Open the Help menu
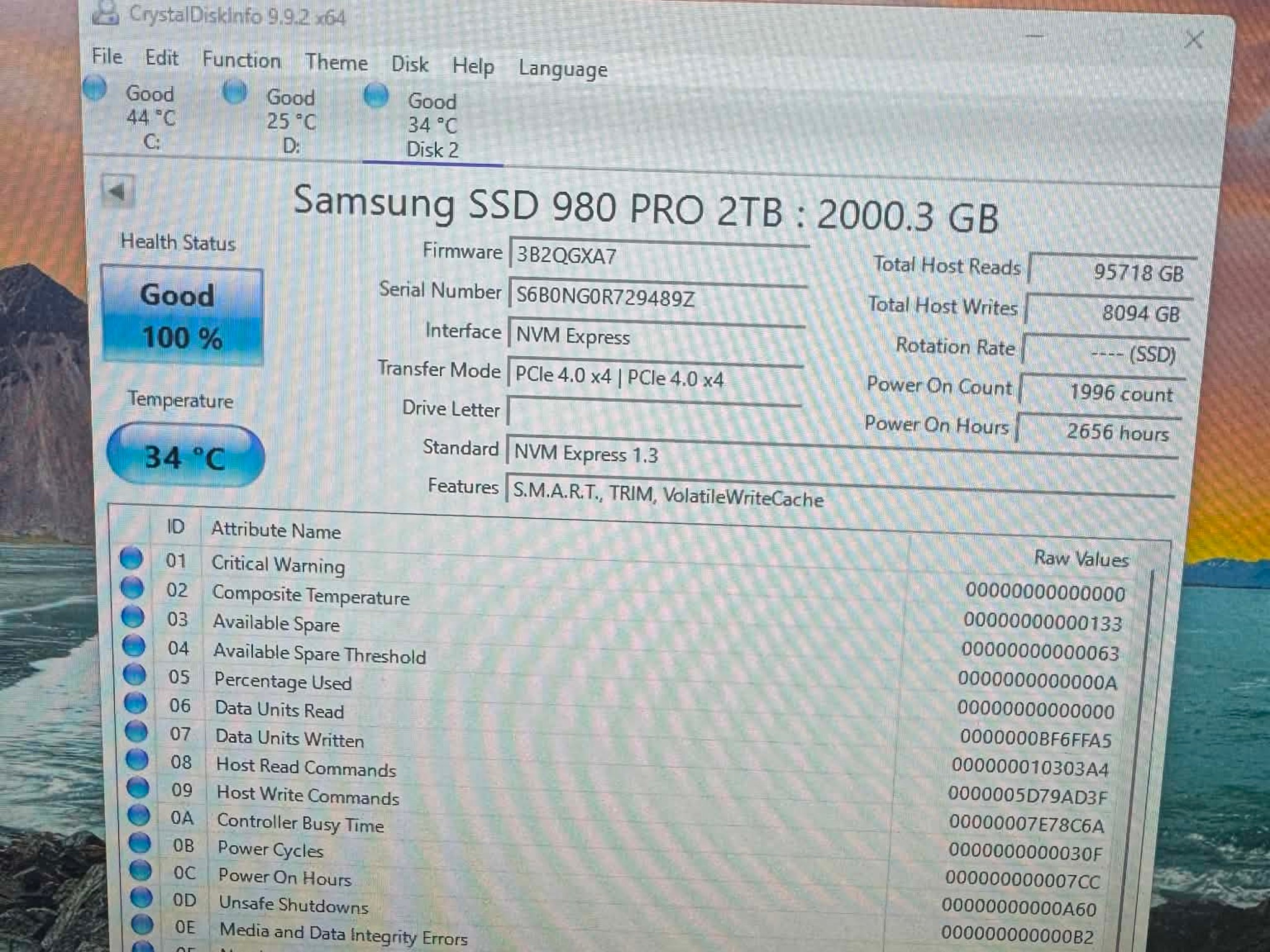 click(x=473, y=66)
